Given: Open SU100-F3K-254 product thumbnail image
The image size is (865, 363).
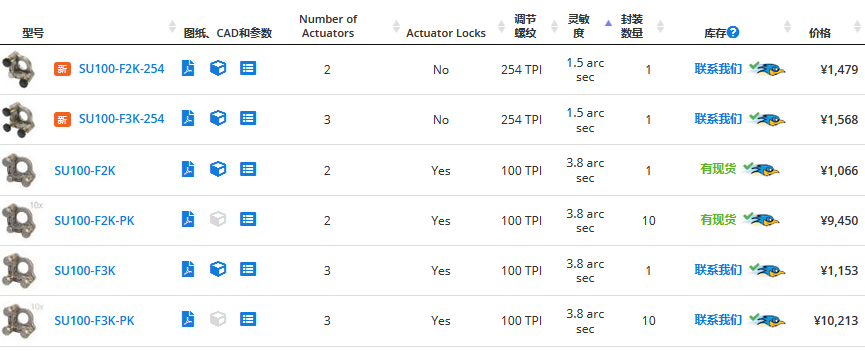Looking at the screenshot, I should click(18, 119).
